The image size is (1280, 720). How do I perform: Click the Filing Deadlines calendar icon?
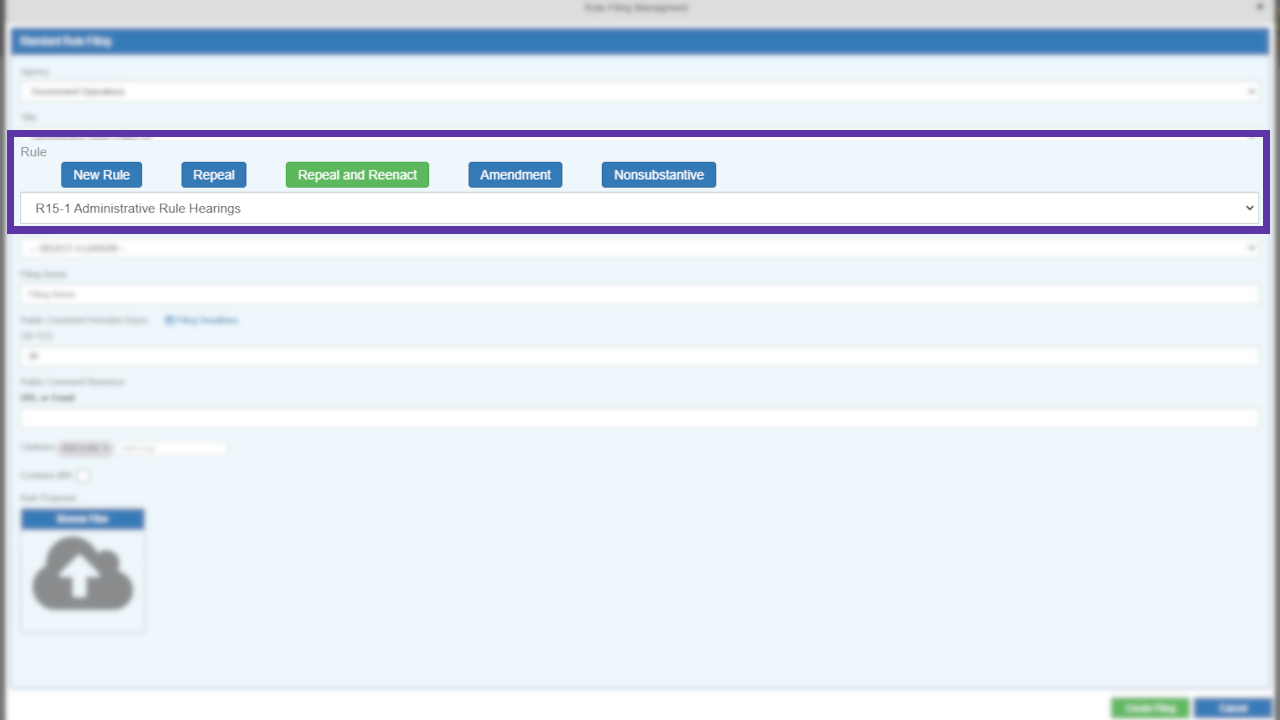coord(169,320)
